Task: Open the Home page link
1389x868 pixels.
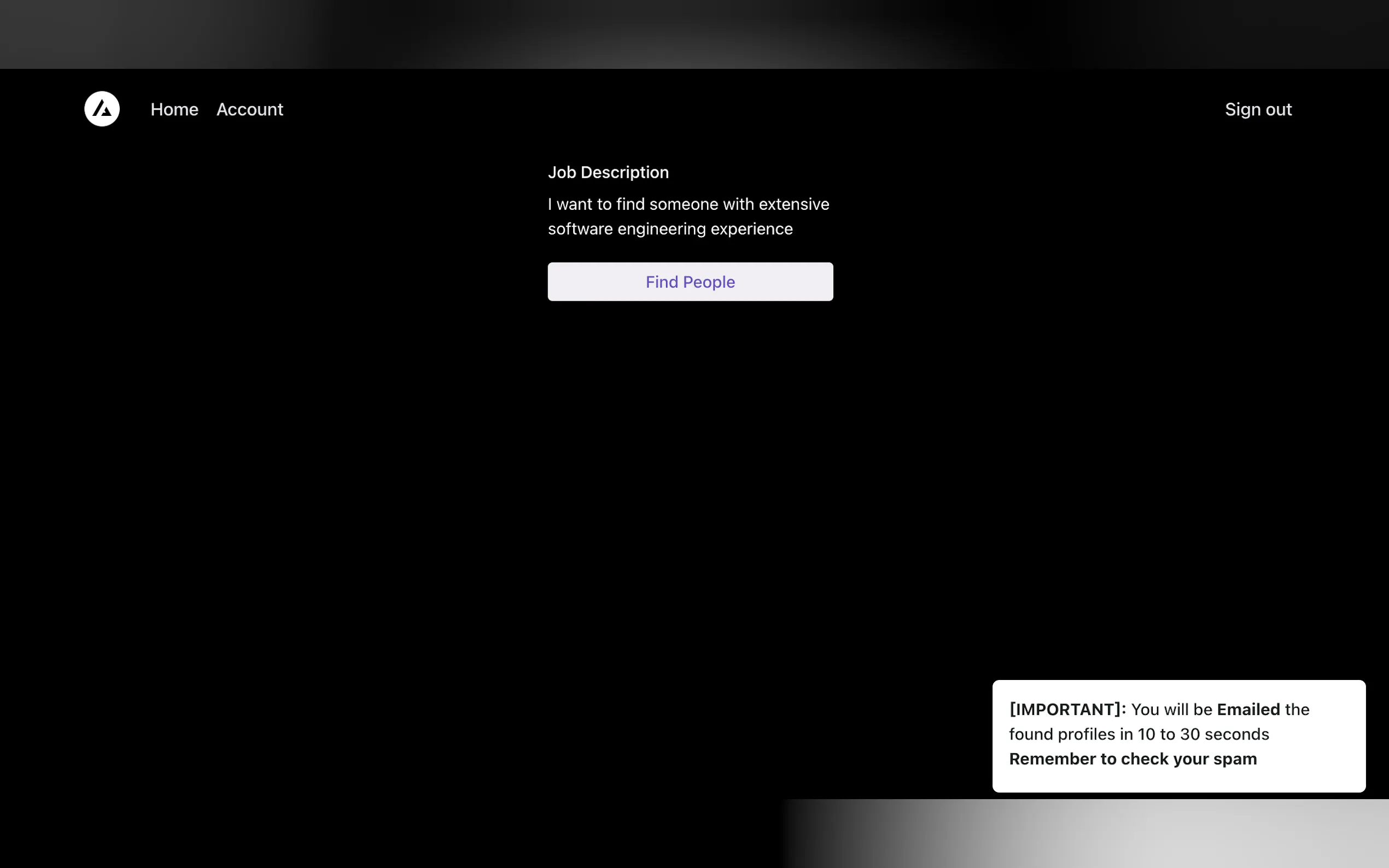Action: 174,109
